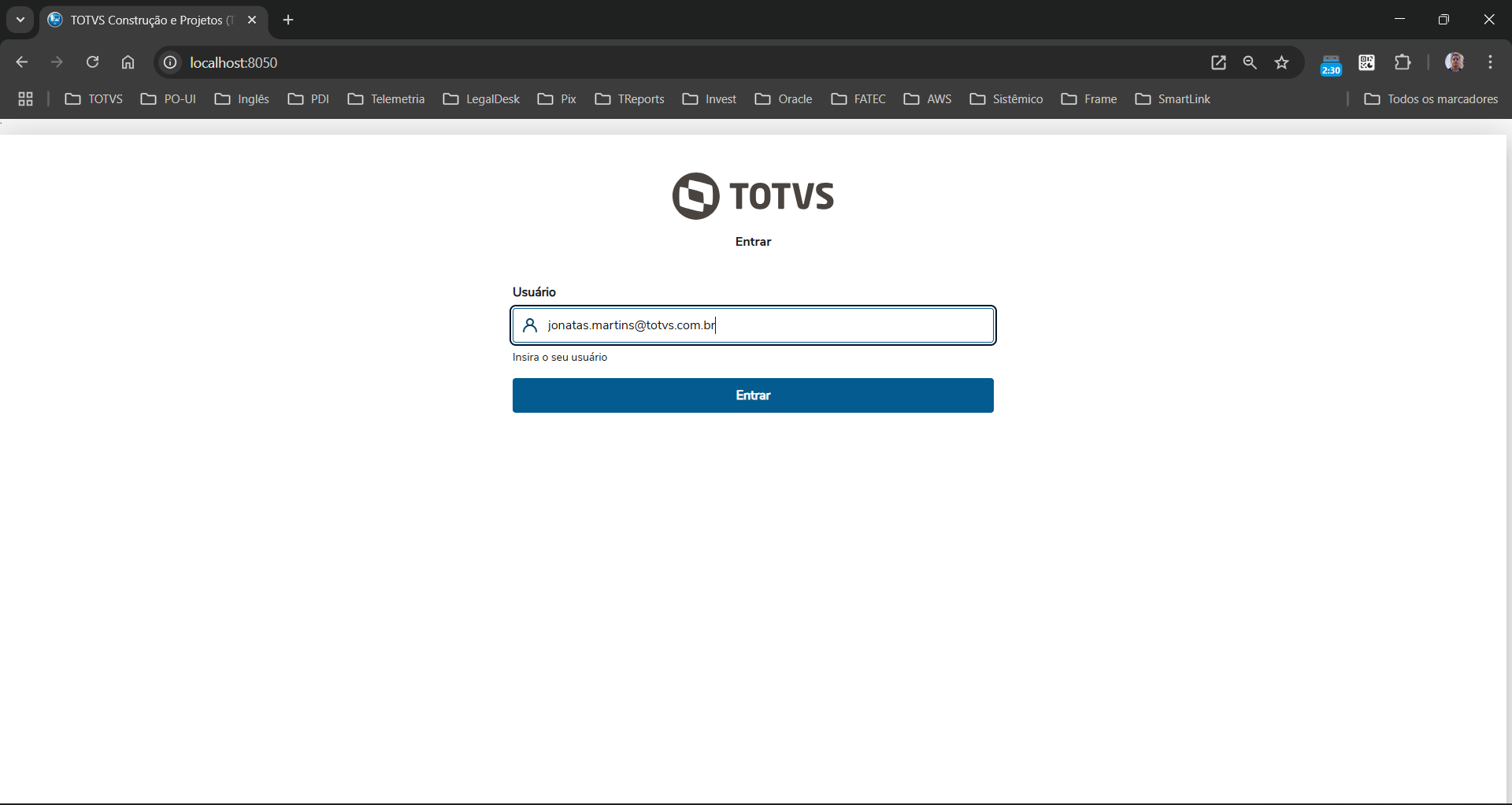Click the Entrar heading under the logo

click(753, 242)
